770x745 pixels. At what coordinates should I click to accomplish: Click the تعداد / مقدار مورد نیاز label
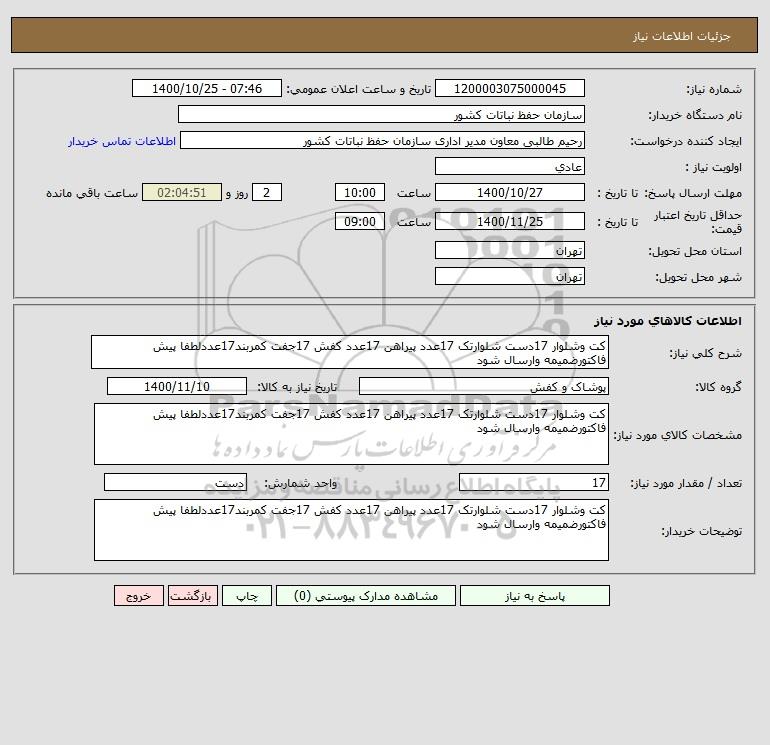(686, 483)
